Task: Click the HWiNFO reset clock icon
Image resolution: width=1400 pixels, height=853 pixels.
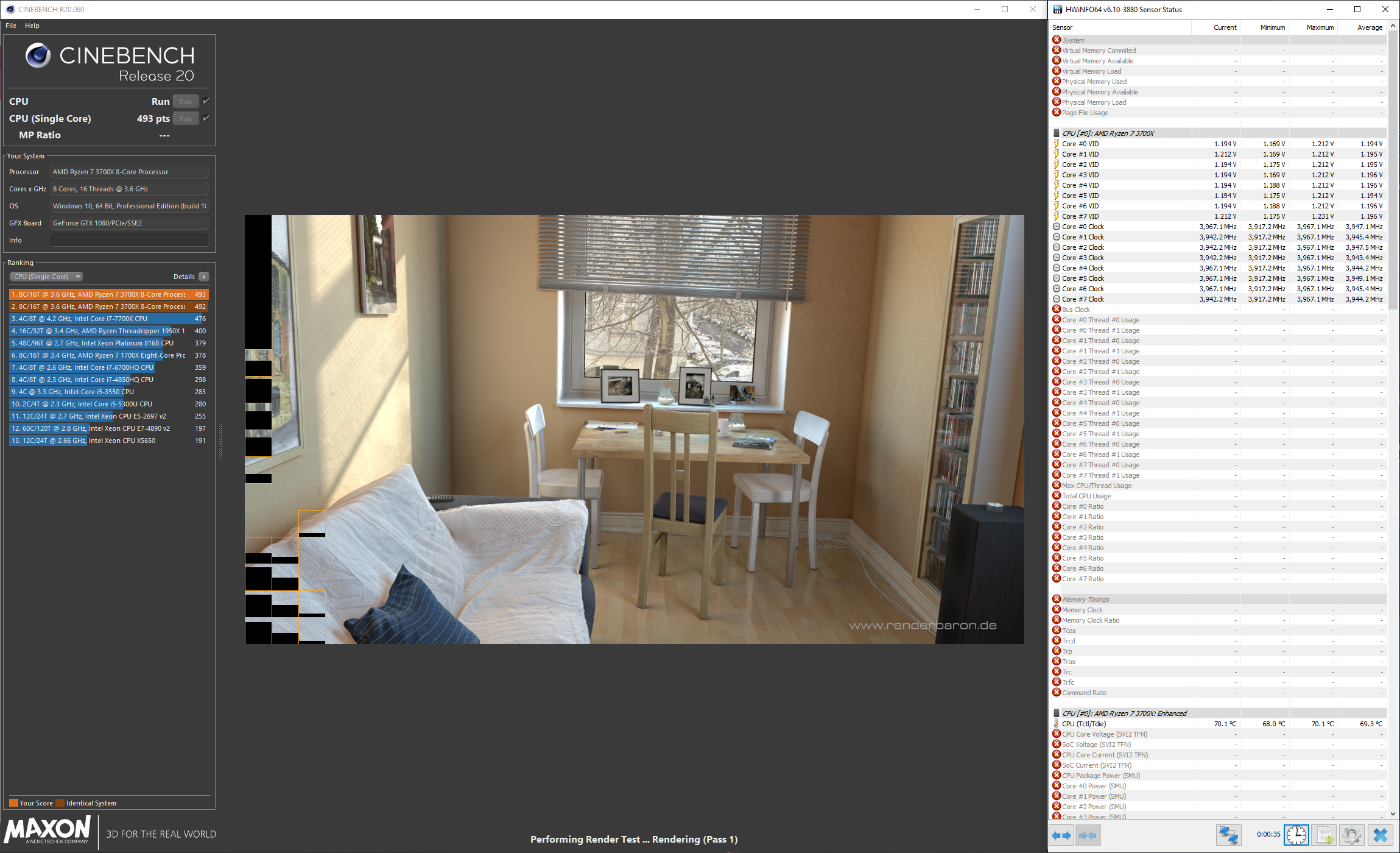Action: point(1296,835)
